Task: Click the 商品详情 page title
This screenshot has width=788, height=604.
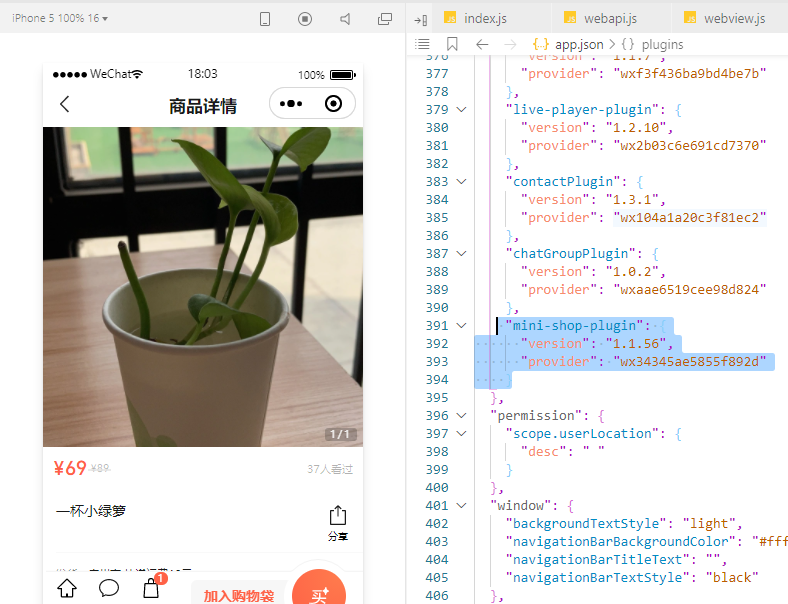Action: (203, 106)
